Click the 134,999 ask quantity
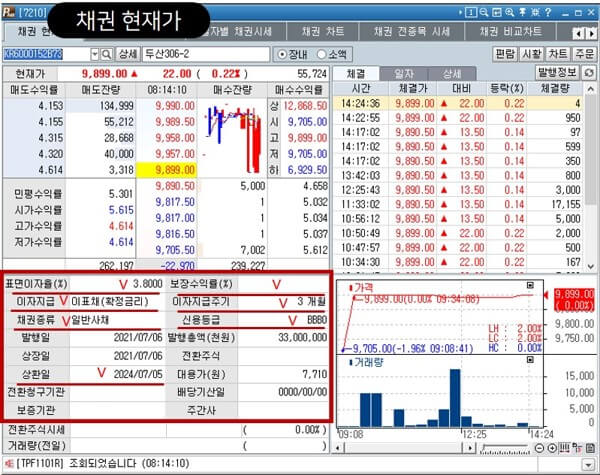 [x=116, y=106]
